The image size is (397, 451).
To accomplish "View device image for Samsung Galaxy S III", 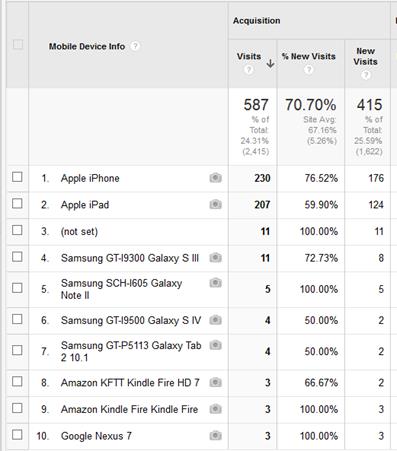I will pyautogui.click(x=215, y=258).
